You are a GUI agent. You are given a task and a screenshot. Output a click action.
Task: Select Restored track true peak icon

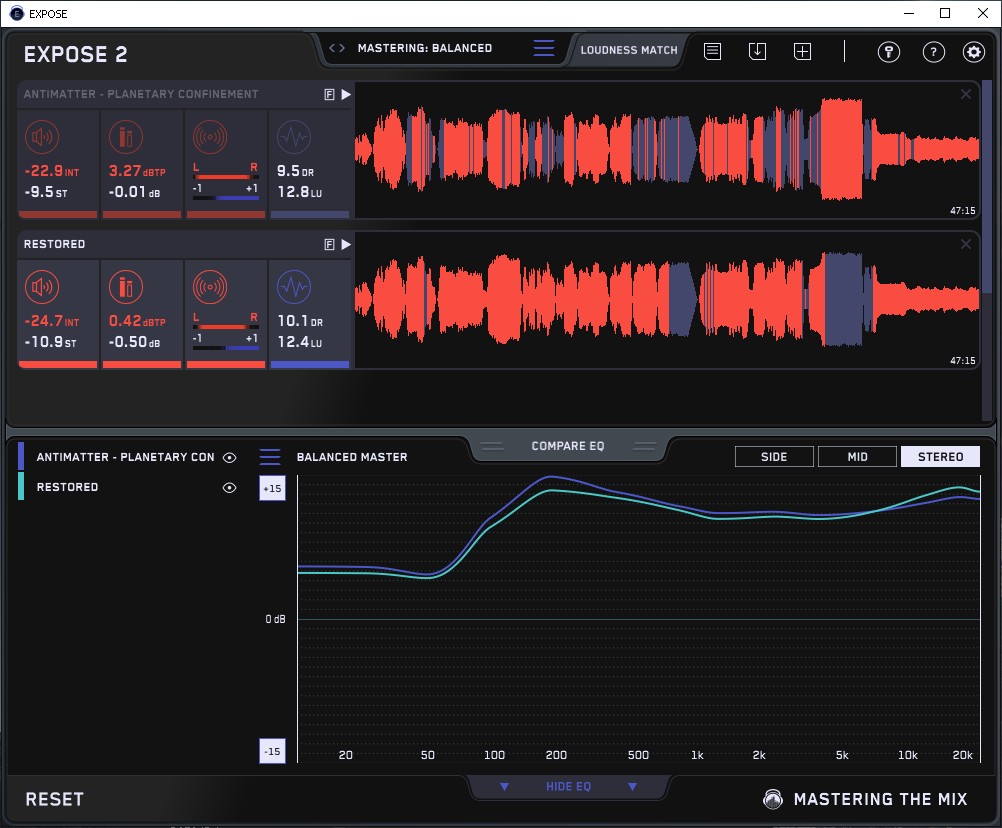coord(126,287)
